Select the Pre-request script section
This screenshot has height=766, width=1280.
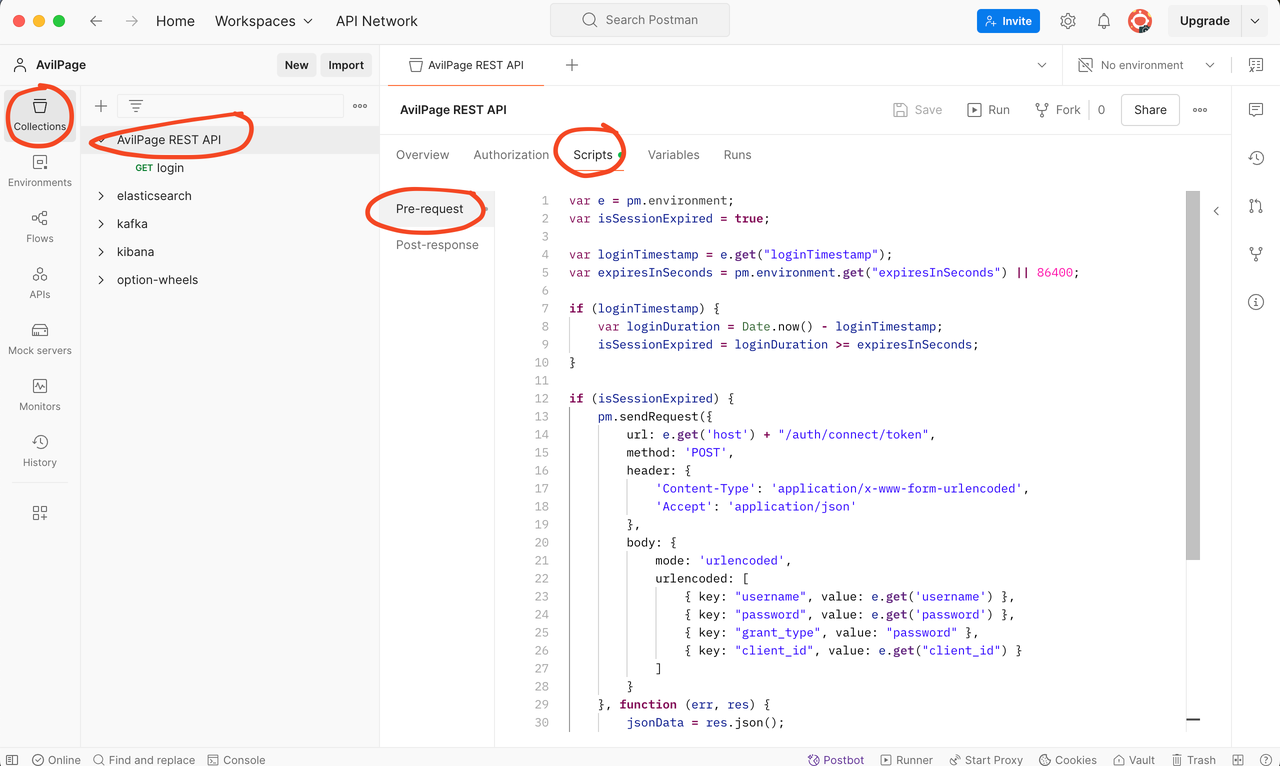[430, 209]
